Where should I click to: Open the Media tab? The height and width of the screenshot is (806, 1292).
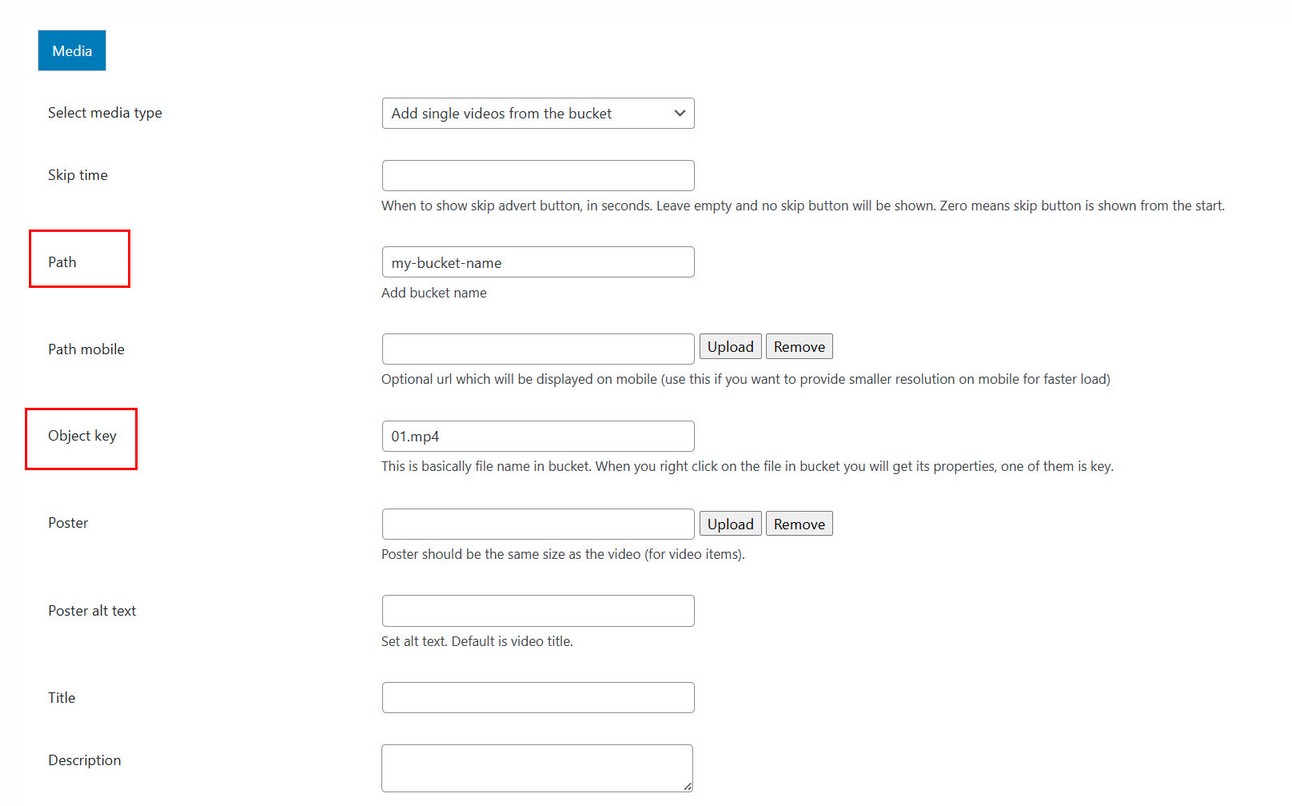click(72, 51)
